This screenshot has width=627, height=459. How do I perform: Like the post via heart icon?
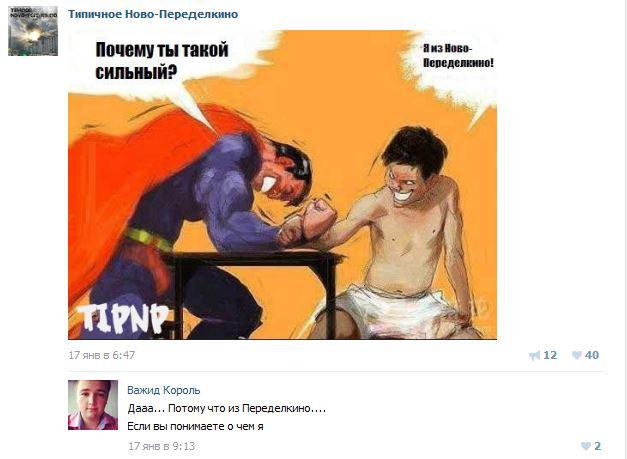pos(577,355)
